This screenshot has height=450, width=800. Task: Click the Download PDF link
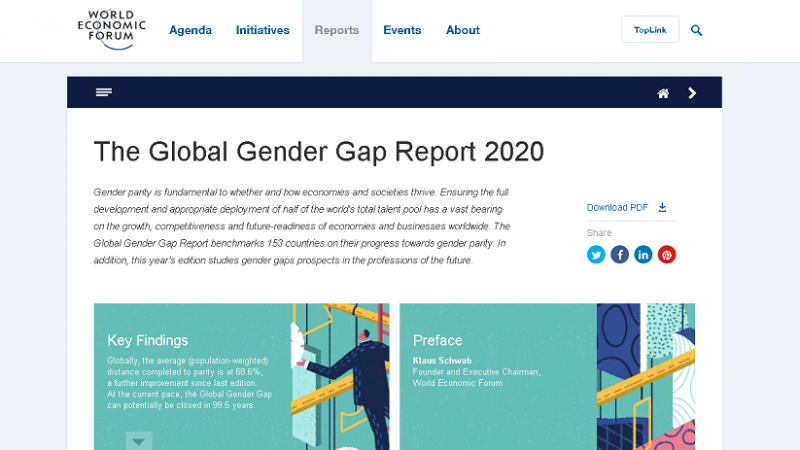617,208
